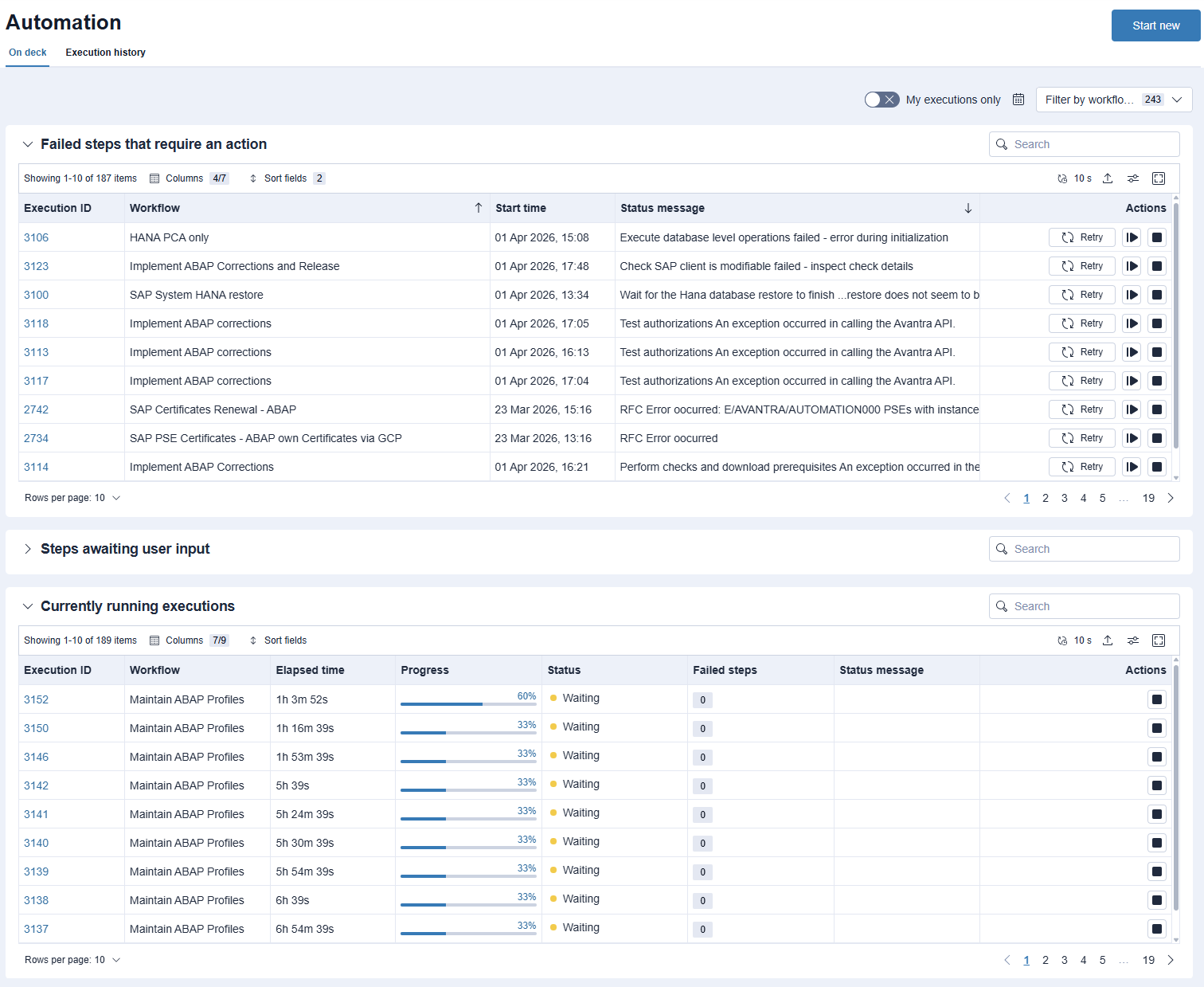The image size is (1204, 987).
Task: Open execution ID 3150 link
Action: 36,728
